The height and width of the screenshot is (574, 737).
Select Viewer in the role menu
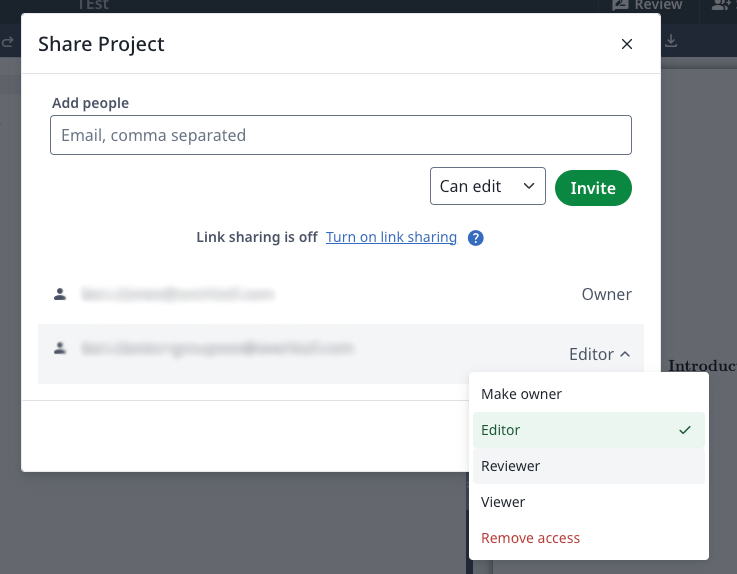pyautogui.click(x=589, y=502)
